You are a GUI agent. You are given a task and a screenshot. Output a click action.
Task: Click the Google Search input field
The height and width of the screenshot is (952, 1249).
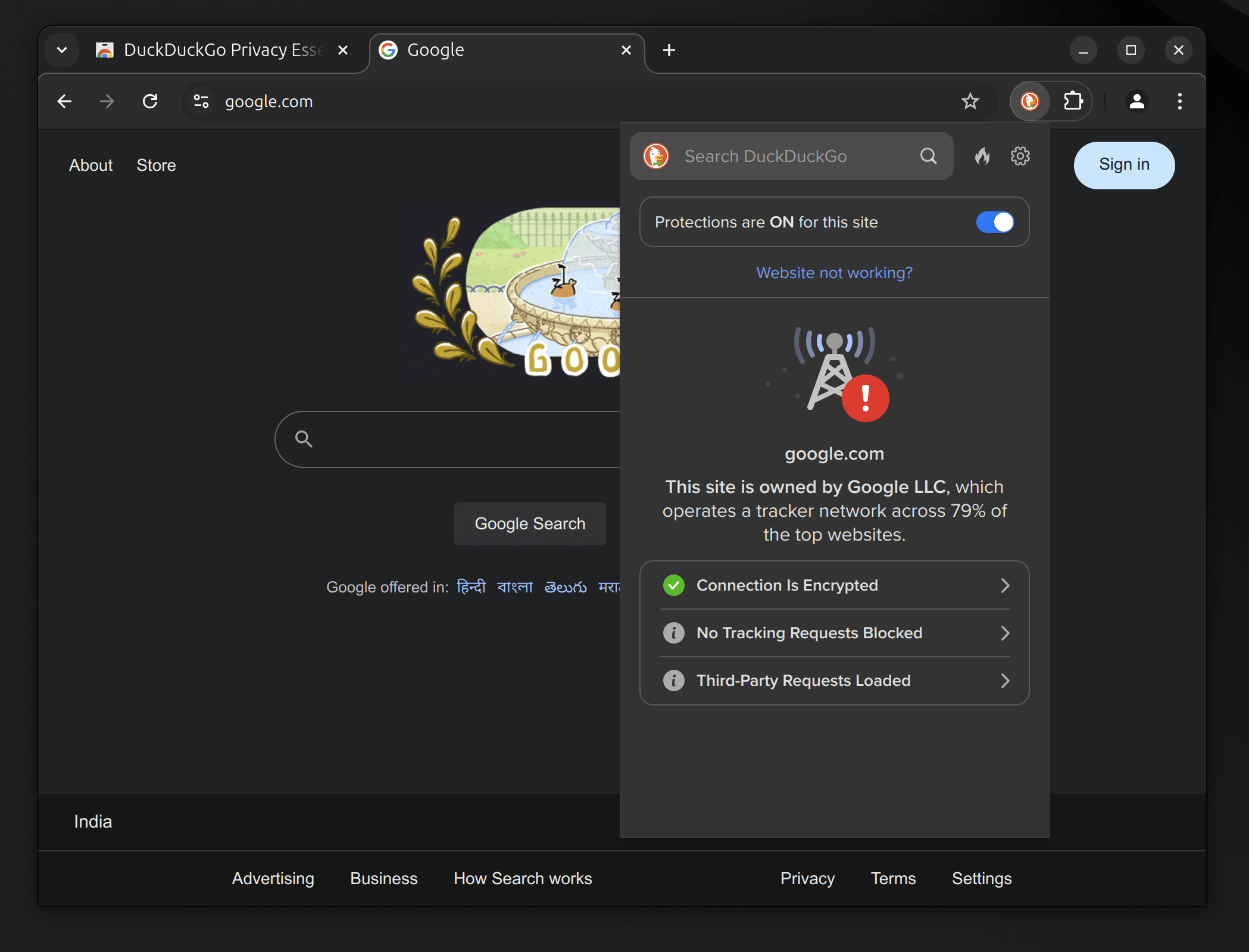450,438
